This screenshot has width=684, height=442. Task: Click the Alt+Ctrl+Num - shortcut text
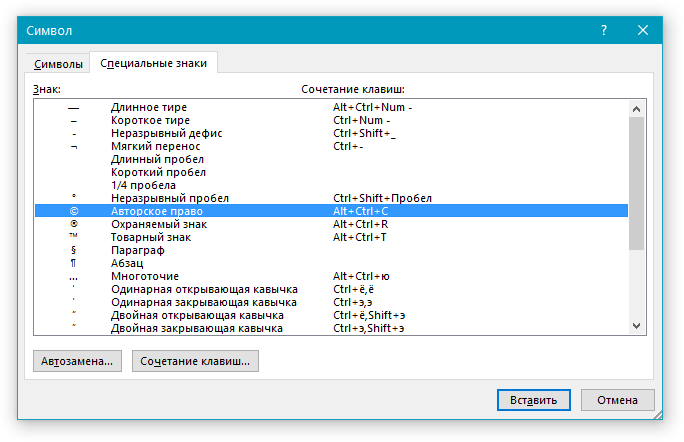coord(373,107)
